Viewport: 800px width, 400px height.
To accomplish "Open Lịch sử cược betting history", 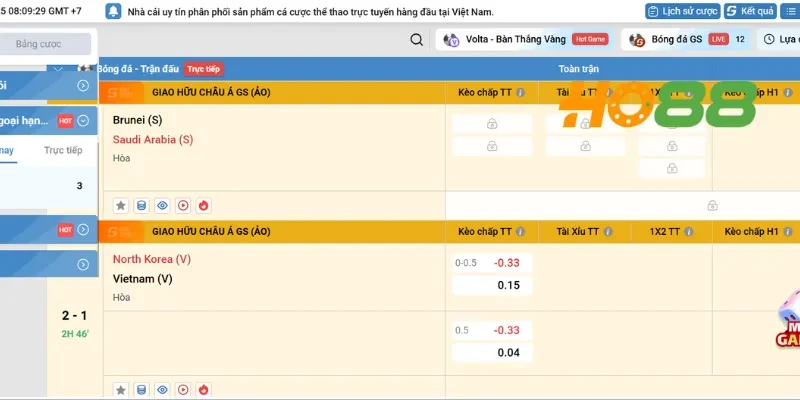I will coord(682,11).
